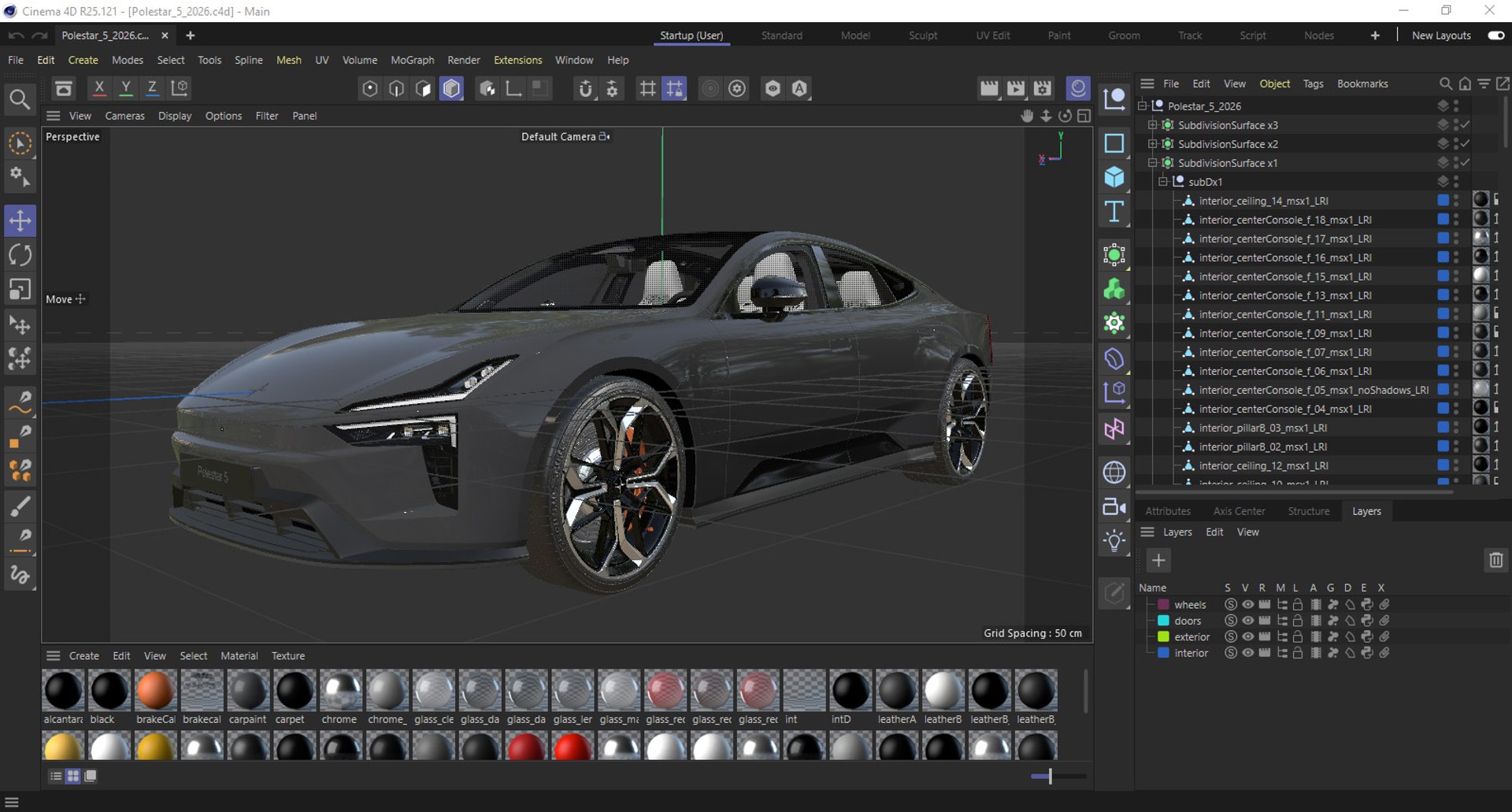Open the MoGraph menu
1512x812 pixels.
(412, 60)
